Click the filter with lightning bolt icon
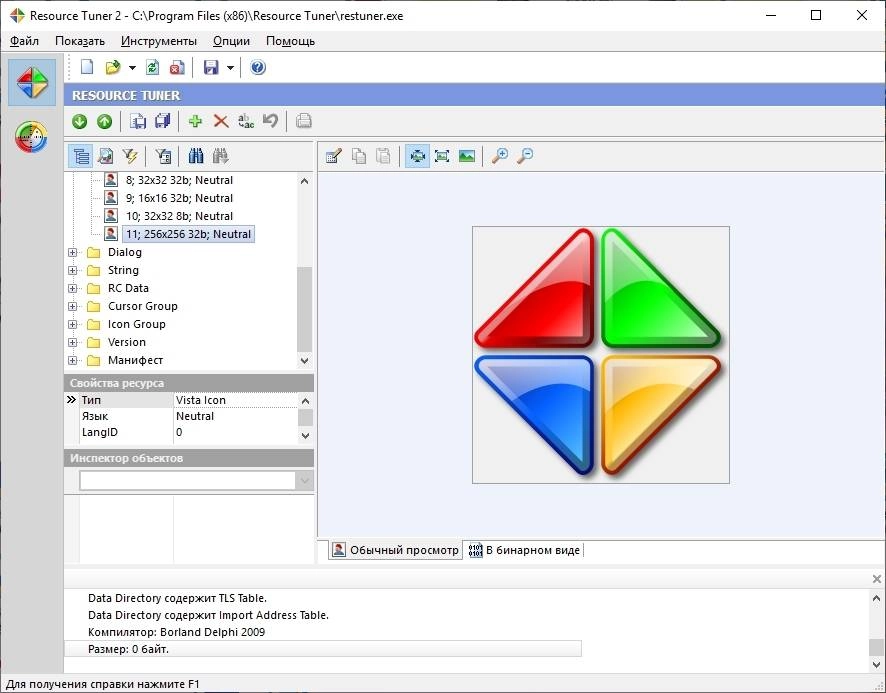 131,156
